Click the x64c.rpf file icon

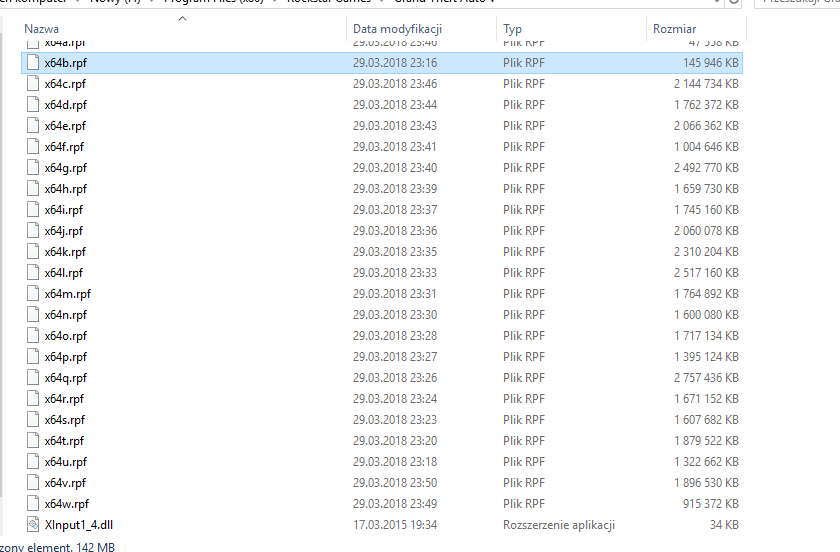click(x=33, y=84)
